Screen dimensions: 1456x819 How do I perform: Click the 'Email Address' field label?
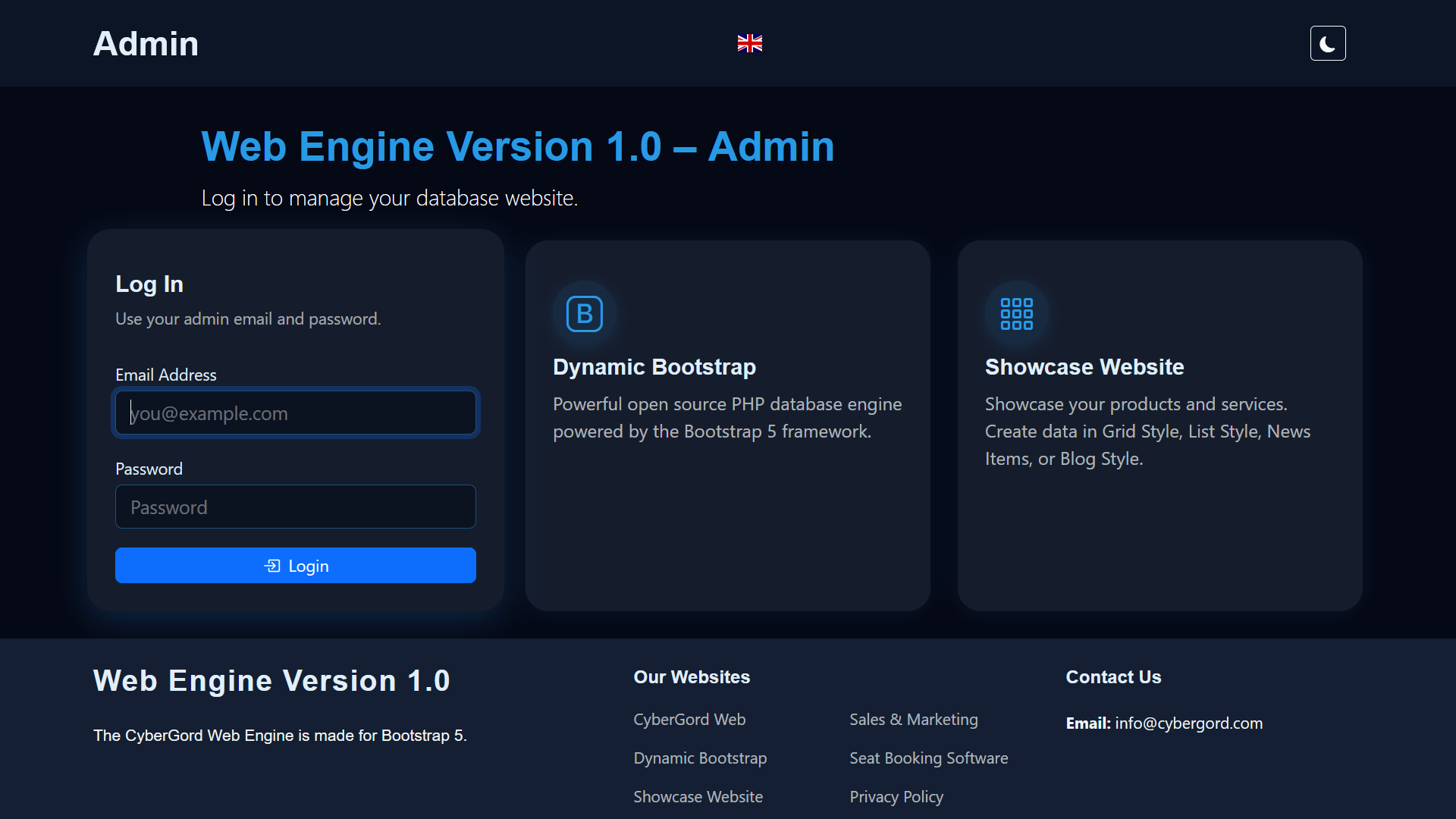[x=166, y=375]
